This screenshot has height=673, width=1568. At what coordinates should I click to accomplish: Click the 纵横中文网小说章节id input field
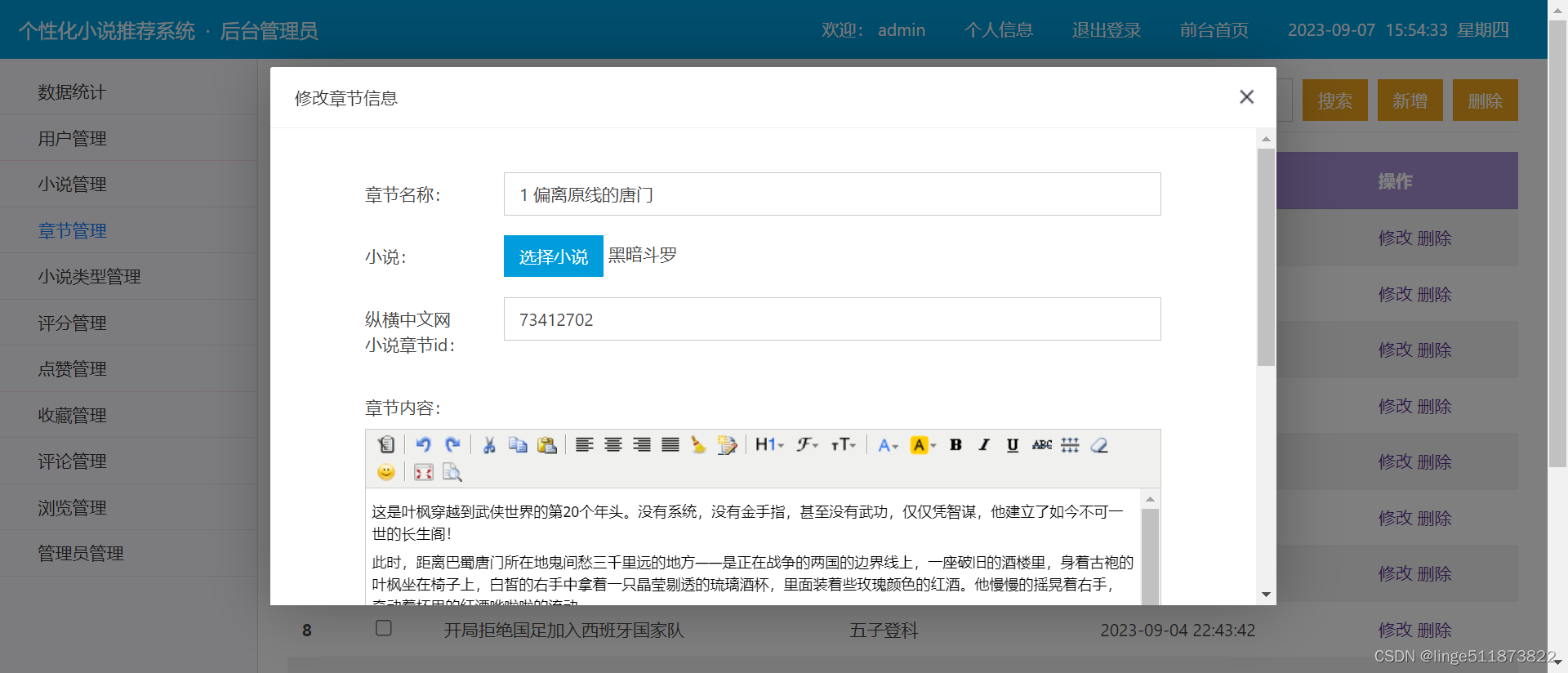click(x=832, y=319)
